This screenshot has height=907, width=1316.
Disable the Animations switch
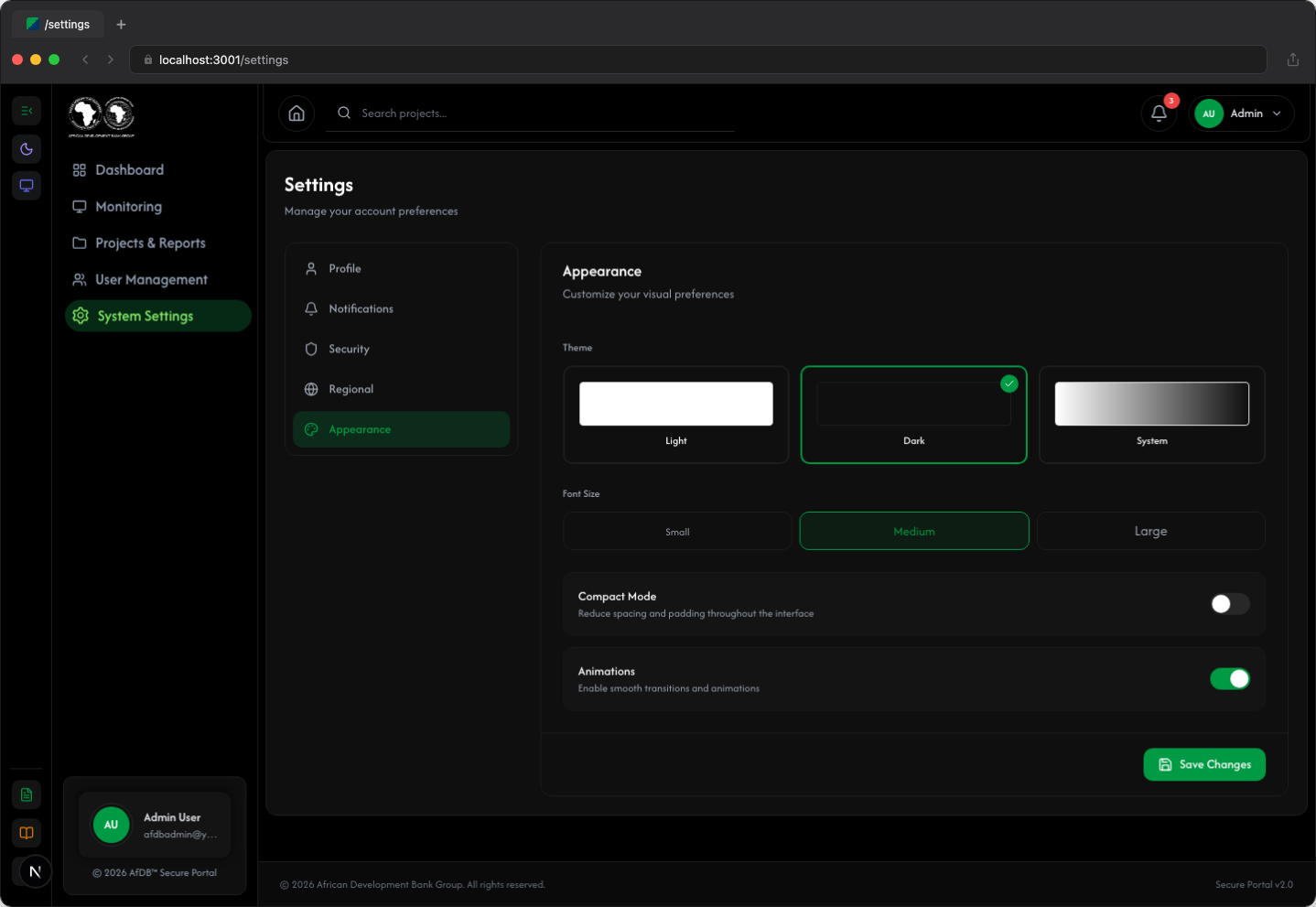(1230, 679)
